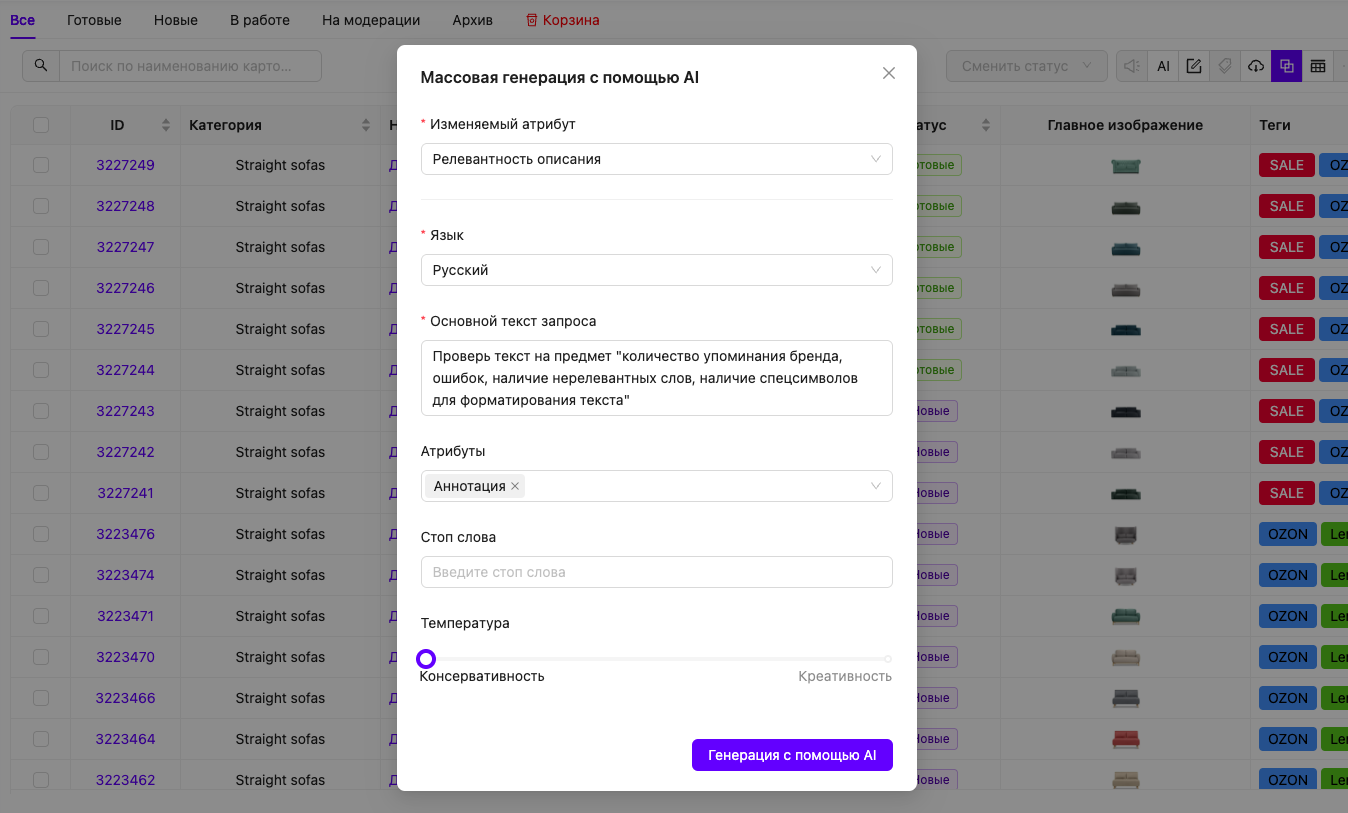
Task: Click the cloud download toolbar icon
Action: click(1256, 66)
